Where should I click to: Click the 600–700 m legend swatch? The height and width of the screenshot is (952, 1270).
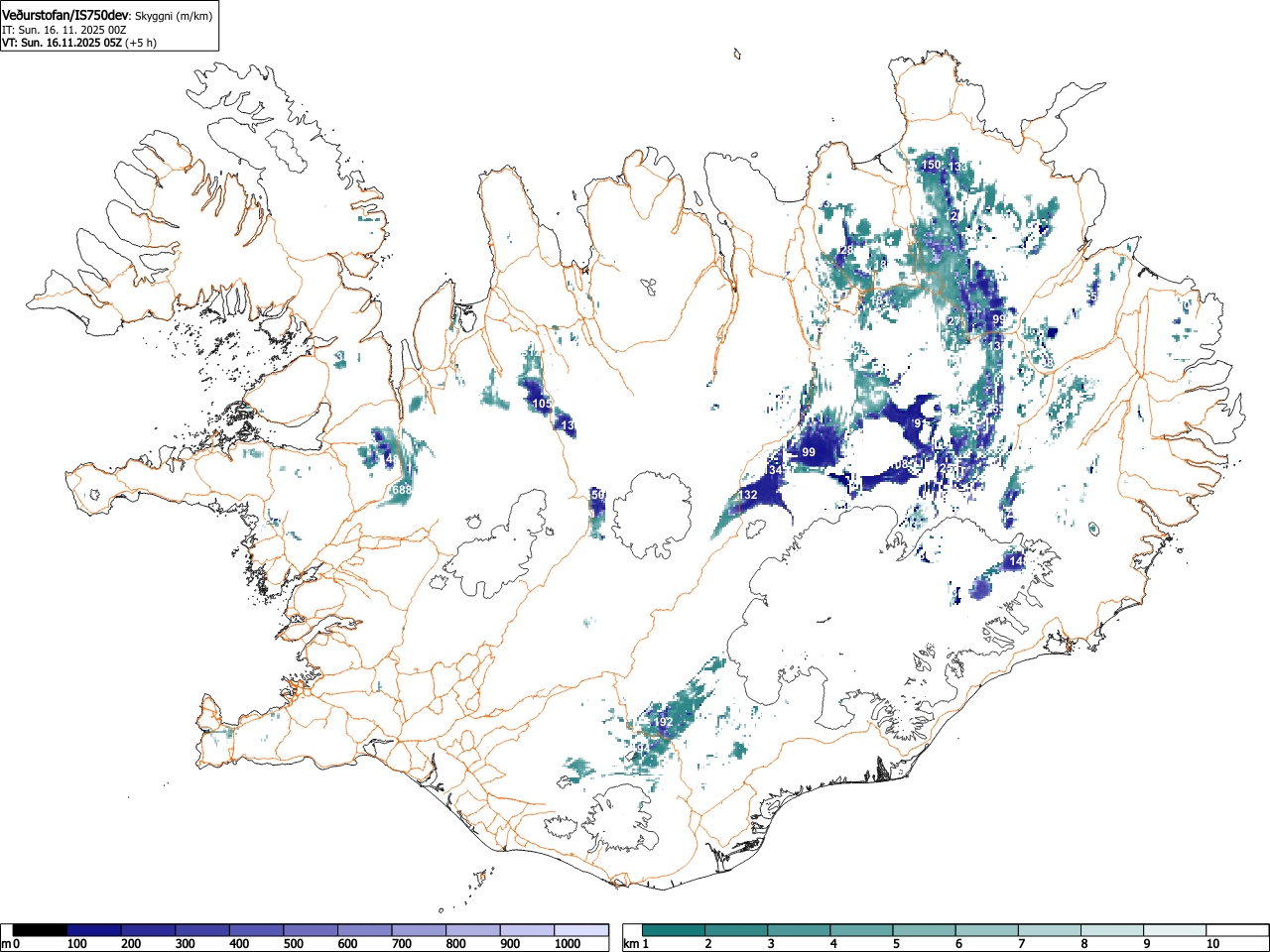click(365, 930)
